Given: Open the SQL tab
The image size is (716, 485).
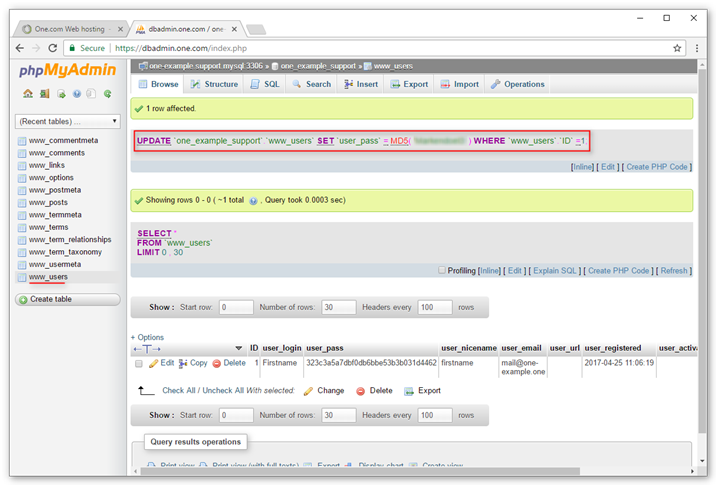Looking at the screenshot, I should (265, 85).
